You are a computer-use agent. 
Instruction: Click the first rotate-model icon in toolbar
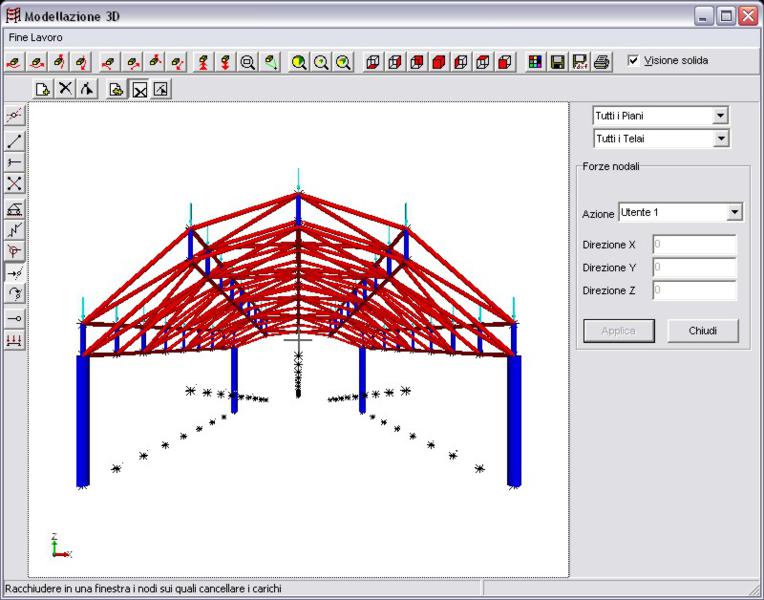pos(15,62)
